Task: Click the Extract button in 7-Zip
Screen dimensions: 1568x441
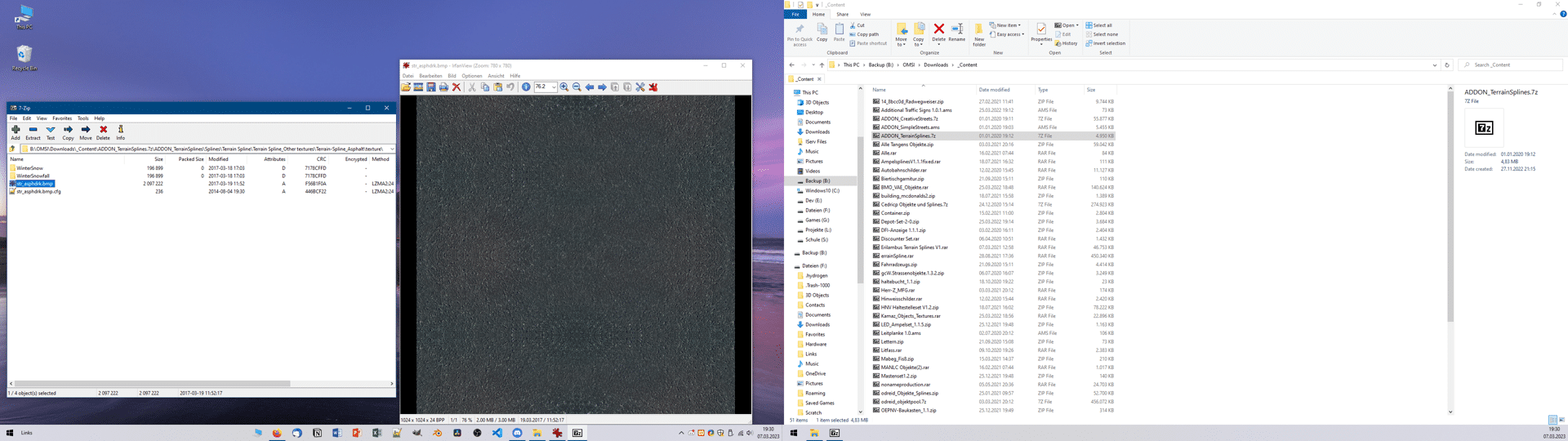Action: [x=33, y=131]
